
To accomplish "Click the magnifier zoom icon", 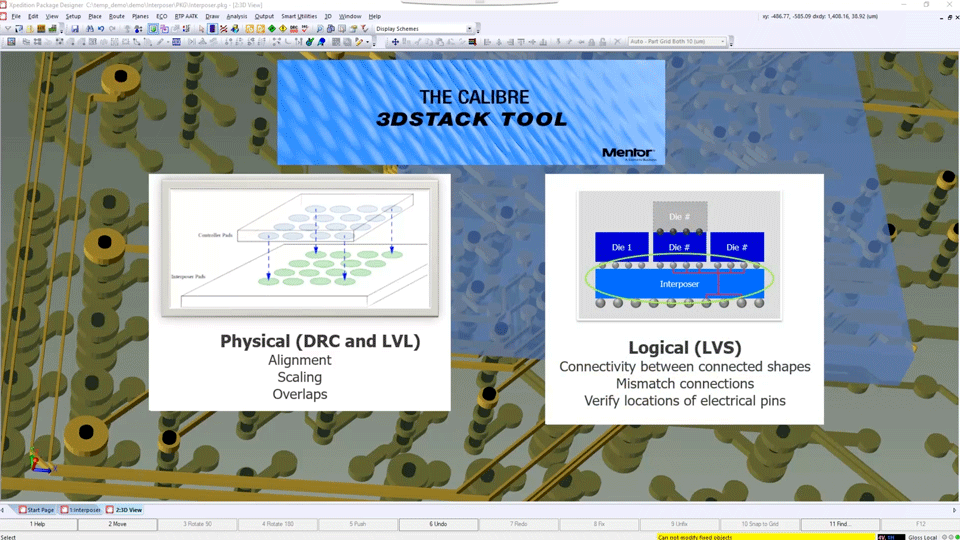I will coord(320,29).
